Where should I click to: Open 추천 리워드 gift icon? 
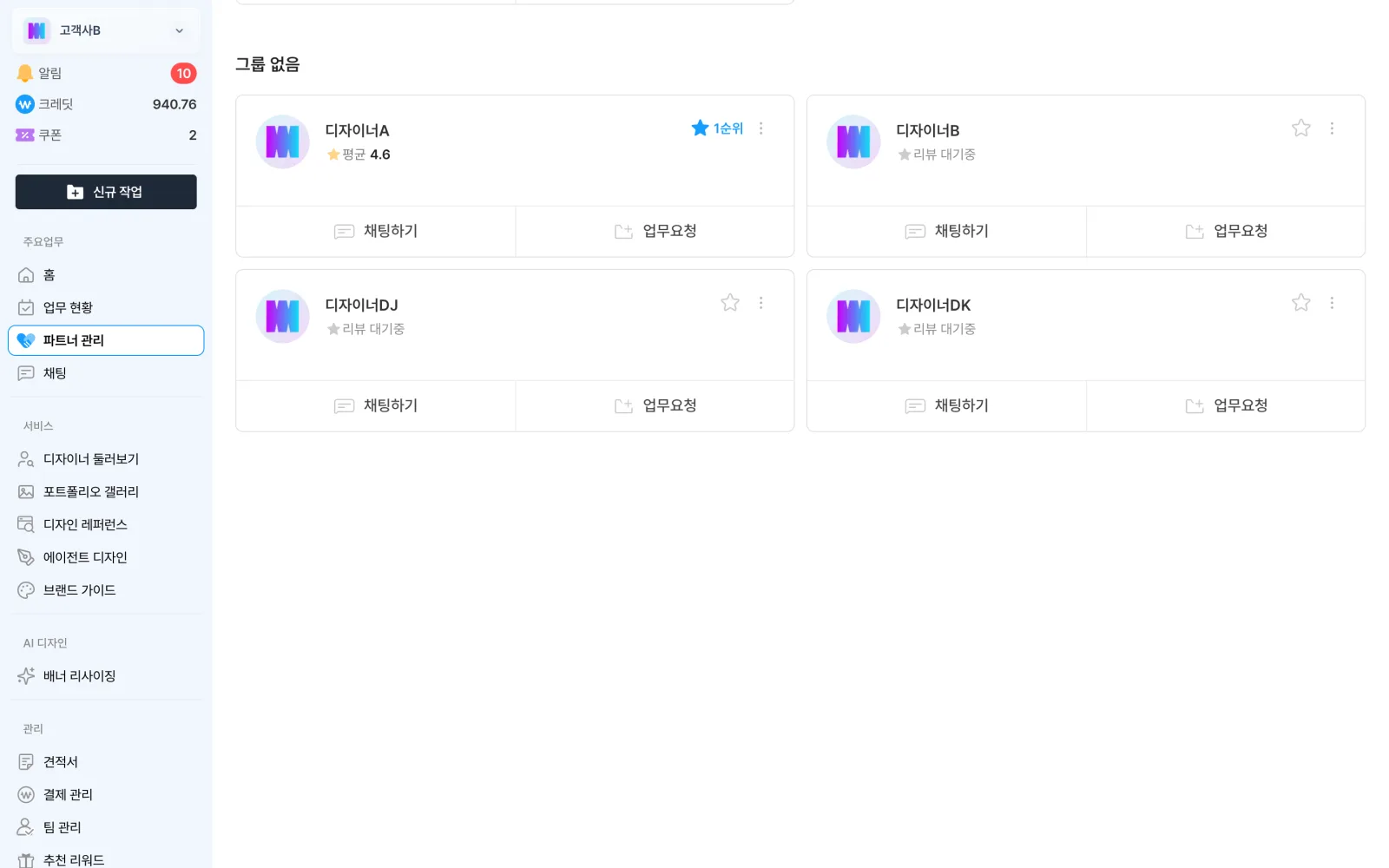click(26, 860)
